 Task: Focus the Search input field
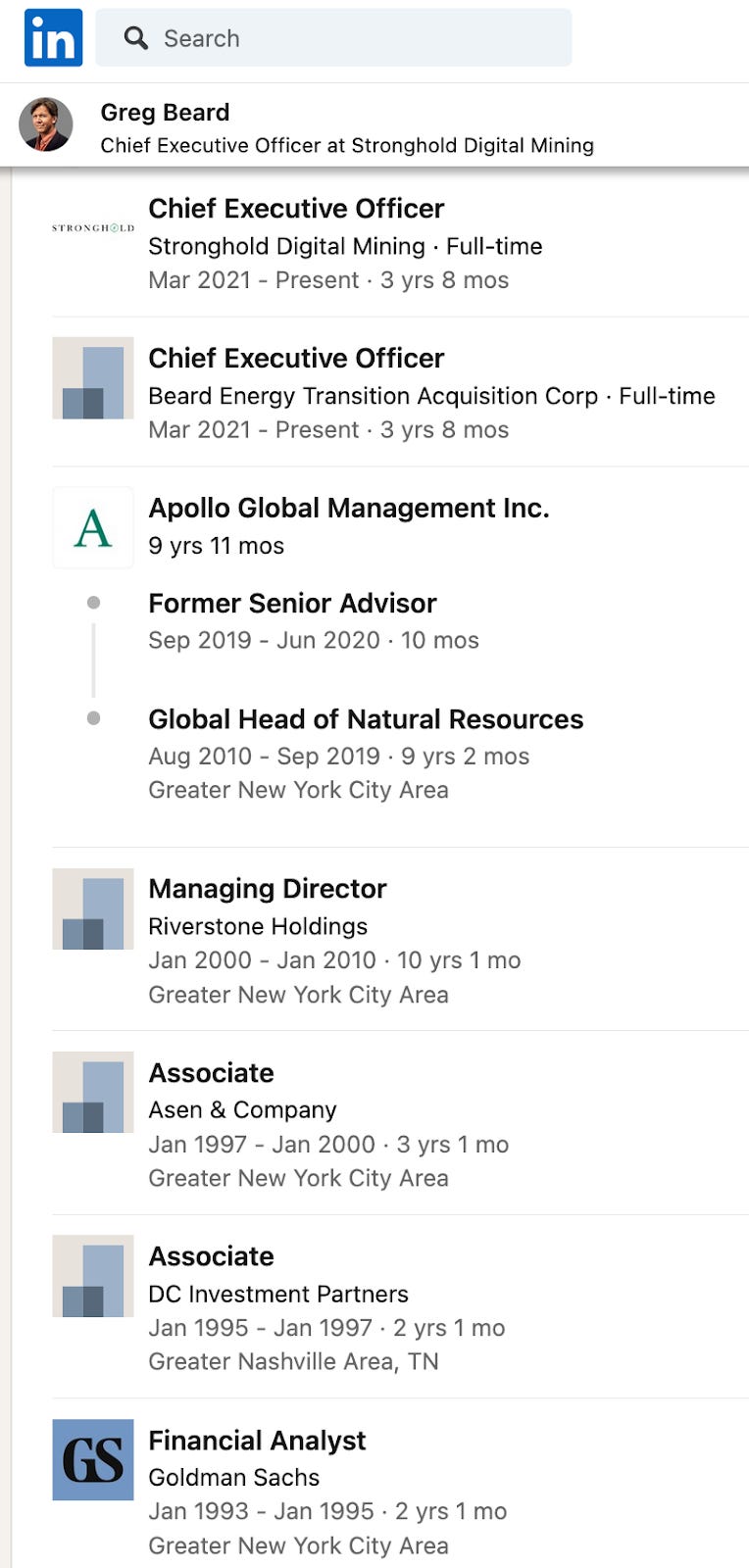point(333,37)
